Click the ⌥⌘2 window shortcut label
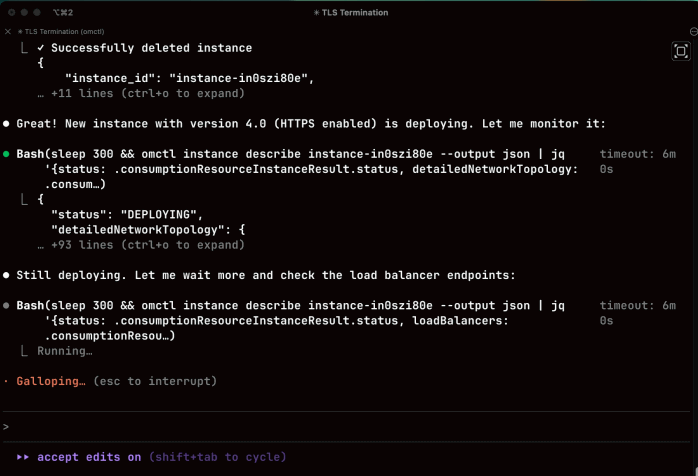This screenshot has width=698, height=476. point(63,13)
